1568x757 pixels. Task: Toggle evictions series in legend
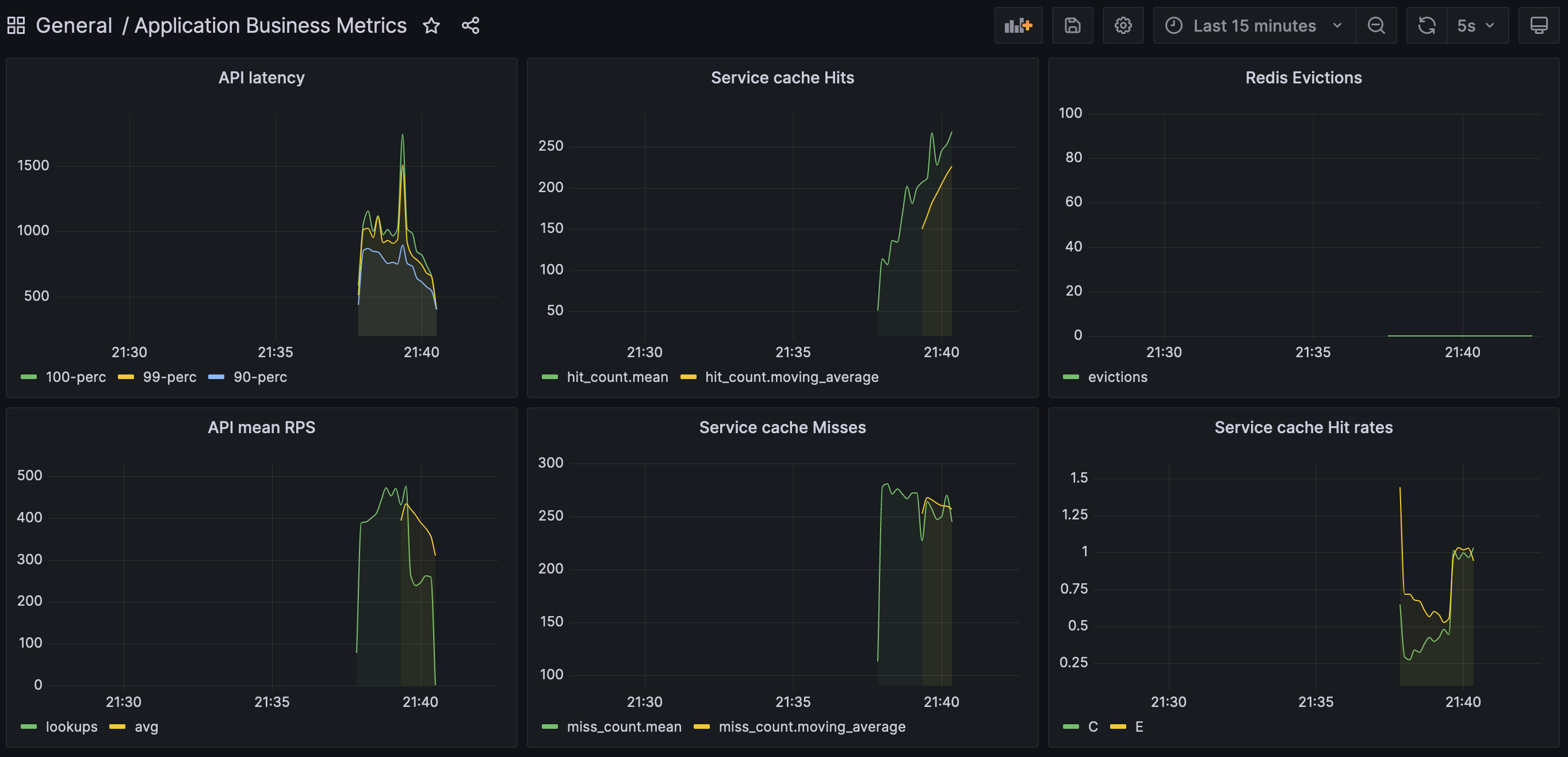[x=1117, y=377]
